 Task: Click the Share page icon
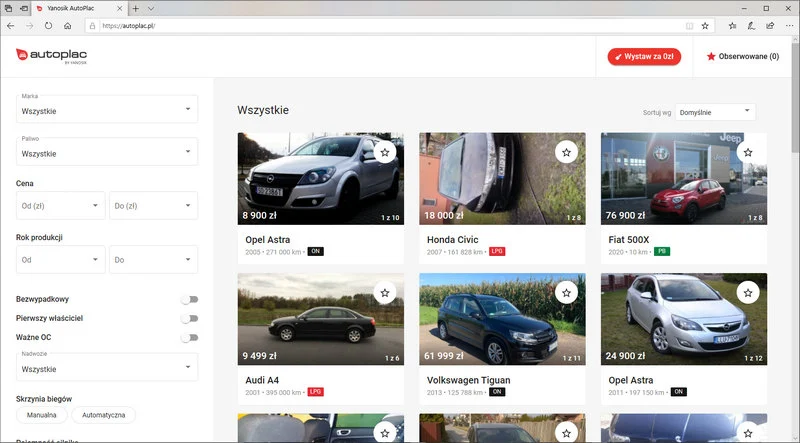click(x=770, y=26)
